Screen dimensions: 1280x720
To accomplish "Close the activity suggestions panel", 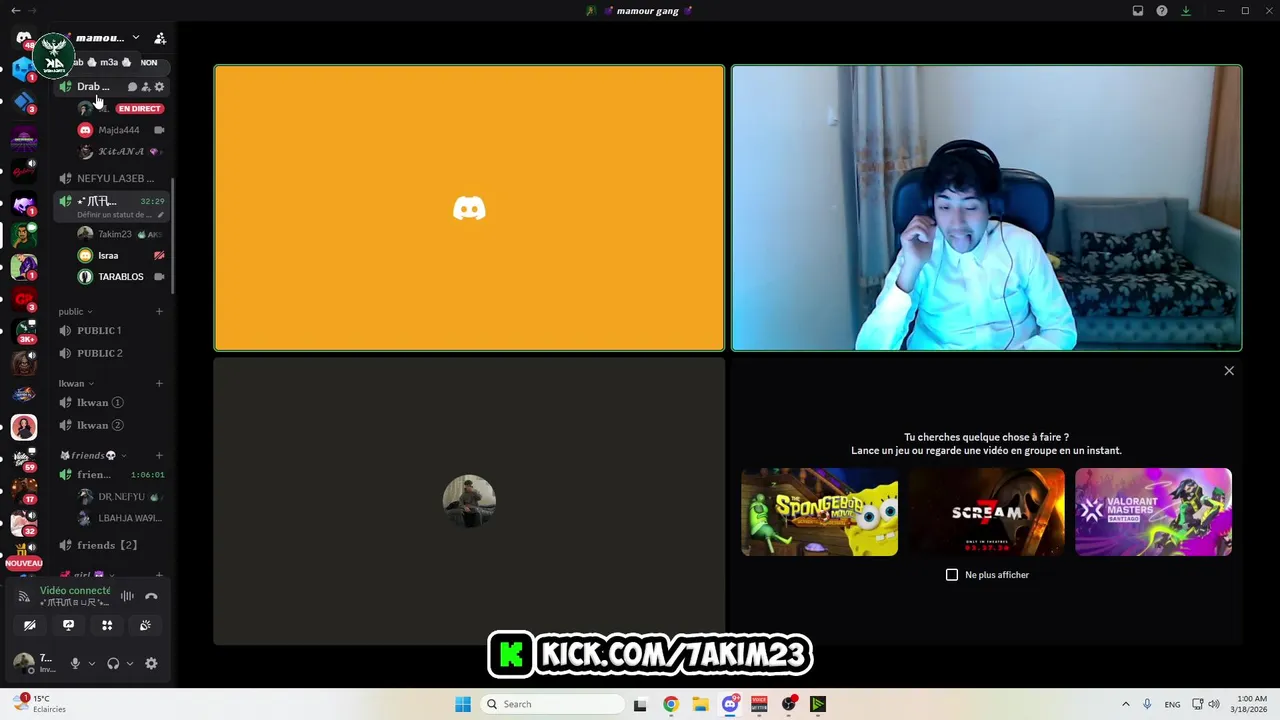I will pyautogui.click(x=1229, y=371).
